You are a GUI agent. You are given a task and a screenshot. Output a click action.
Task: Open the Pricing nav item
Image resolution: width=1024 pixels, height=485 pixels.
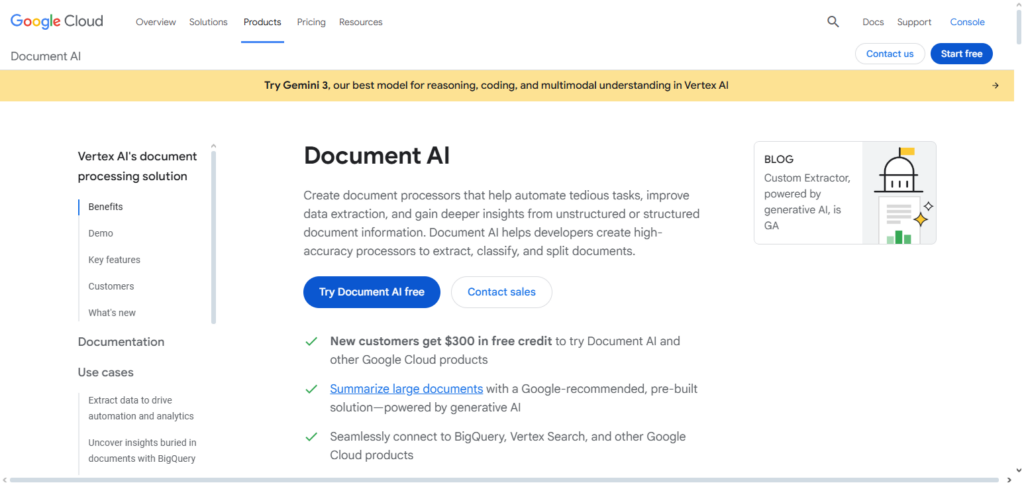click(x=311, y=22)
